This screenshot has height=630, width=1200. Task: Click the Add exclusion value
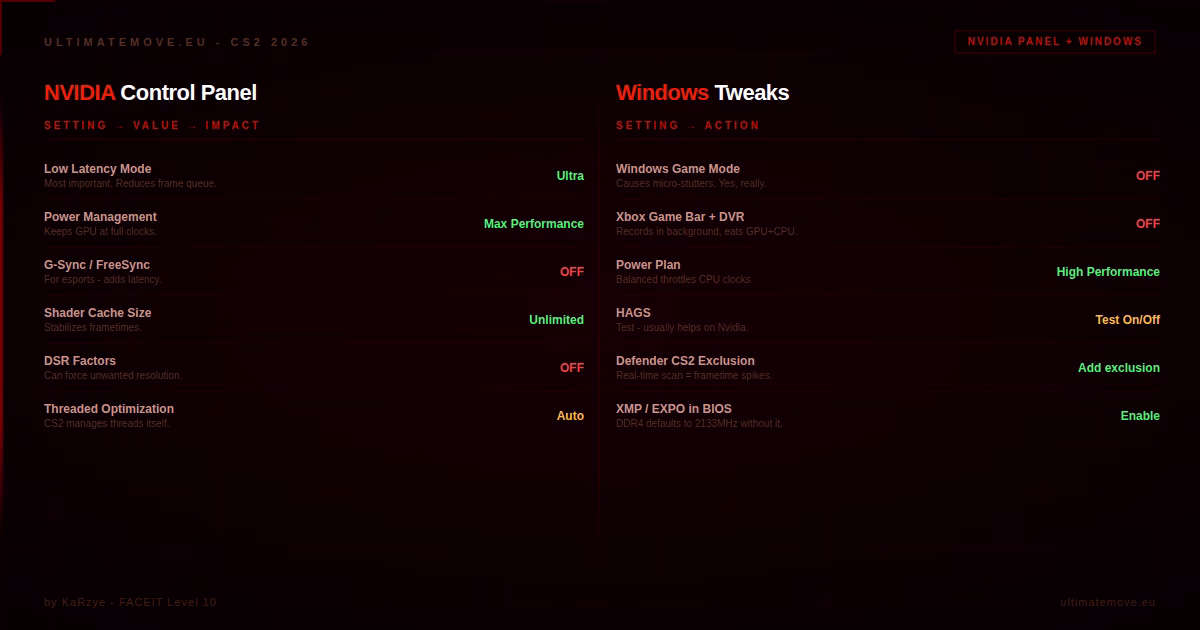[x=1119, y=368]
